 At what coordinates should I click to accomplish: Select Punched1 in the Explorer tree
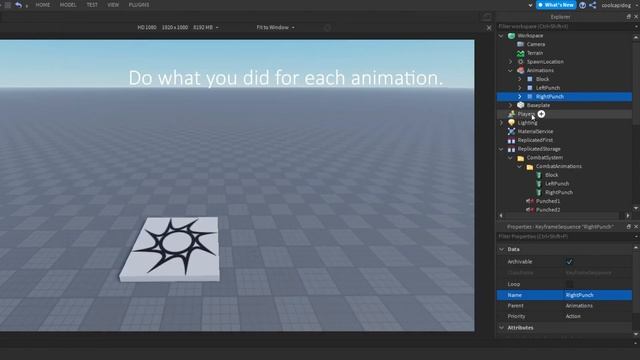(x=547, y=201)
